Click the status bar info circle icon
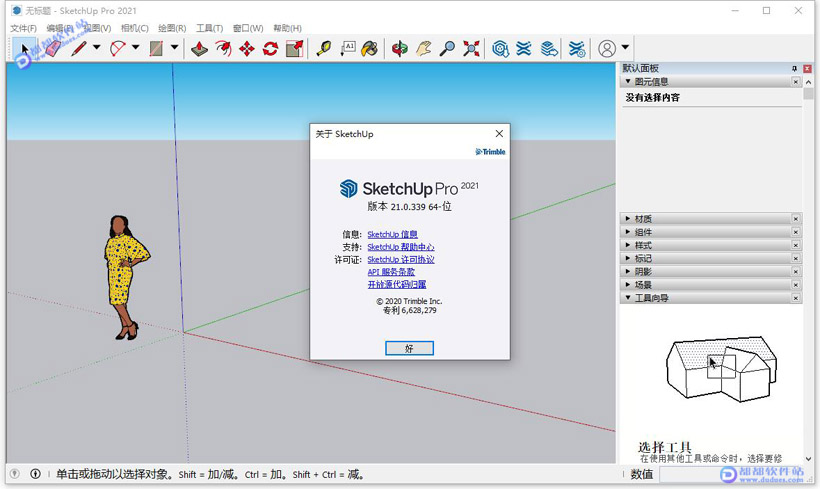The height and width of the screenshot is (489, 820). [36, 474]
